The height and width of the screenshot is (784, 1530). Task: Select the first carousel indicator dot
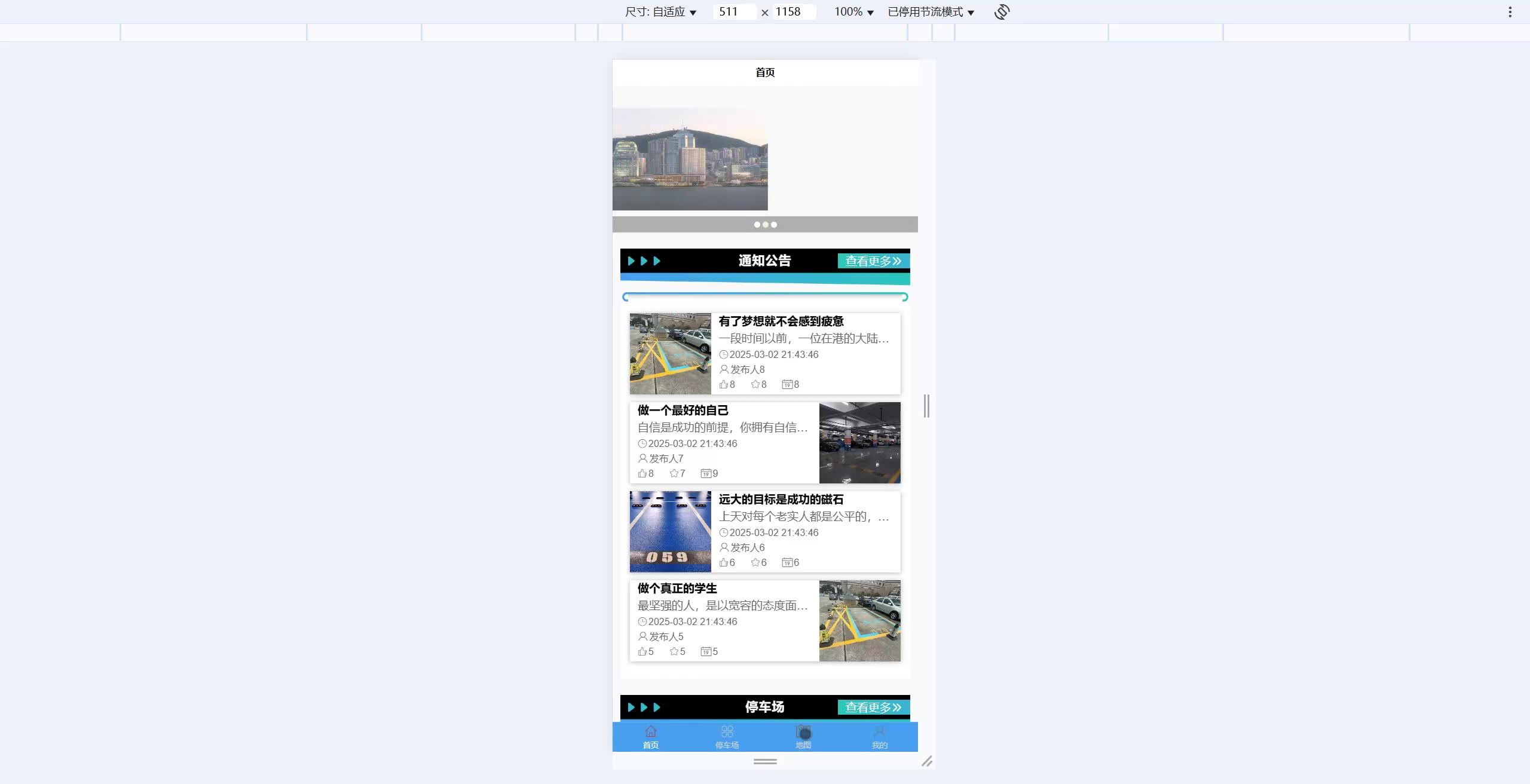tap(757, 225)
